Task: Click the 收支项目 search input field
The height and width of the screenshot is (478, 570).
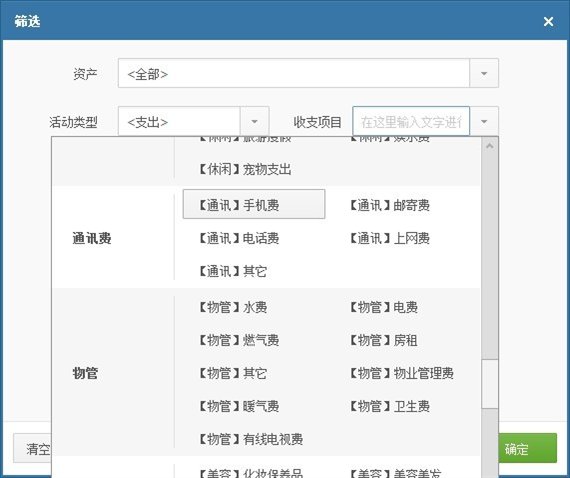Action: [411, 121]
